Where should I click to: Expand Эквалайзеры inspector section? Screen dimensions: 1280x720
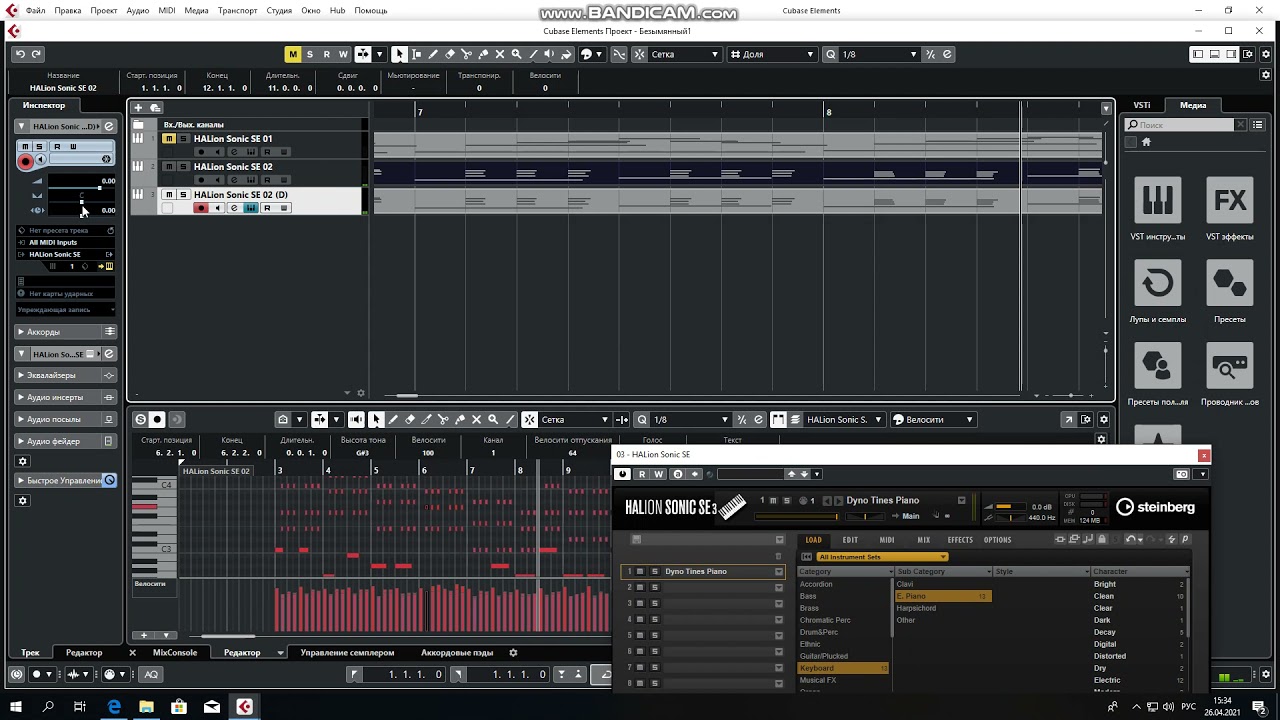pyautogui.click(x=67, y=375)
